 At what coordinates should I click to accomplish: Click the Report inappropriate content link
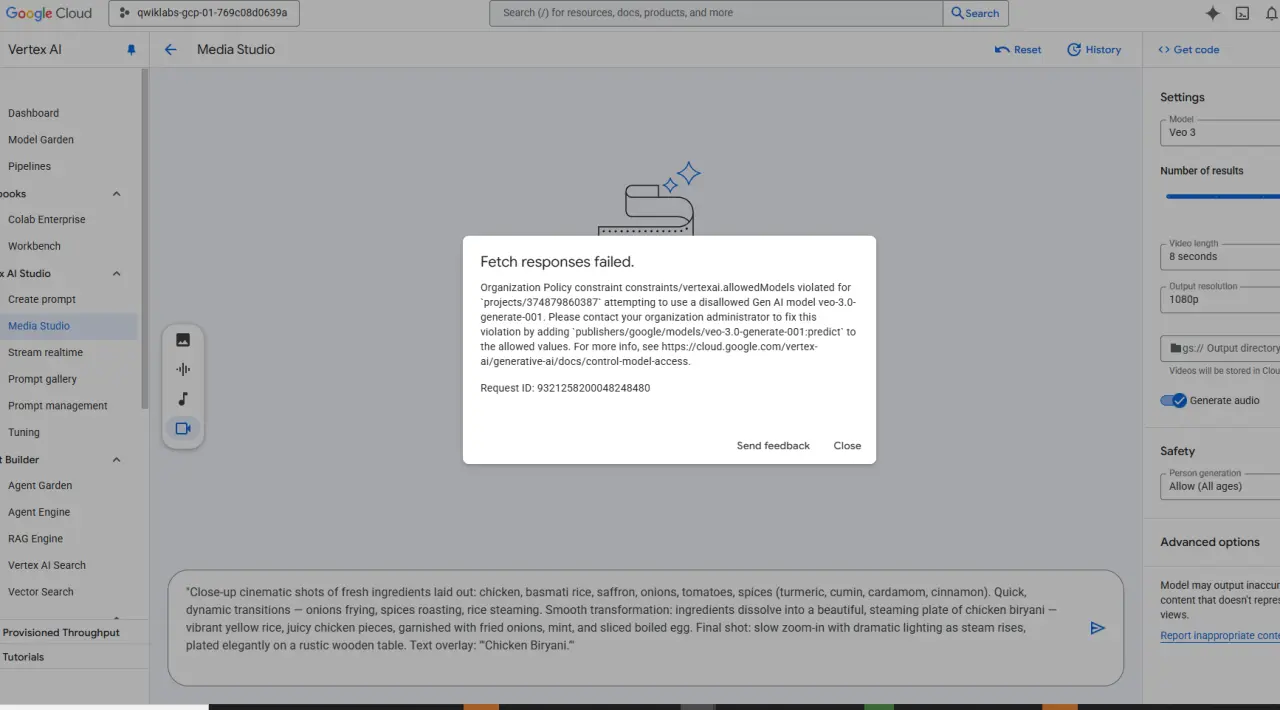pyautogui.click(x=1220, y=635)
